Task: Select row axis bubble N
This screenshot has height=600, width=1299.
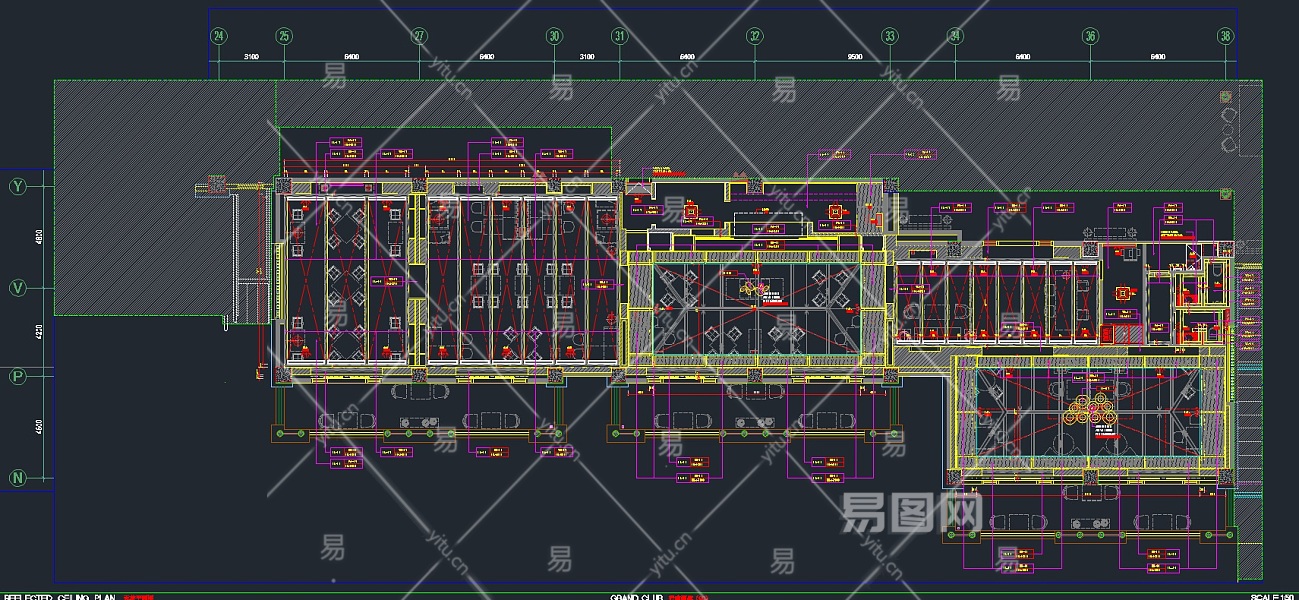Action: pyautogui.click(x=18, y=478)
